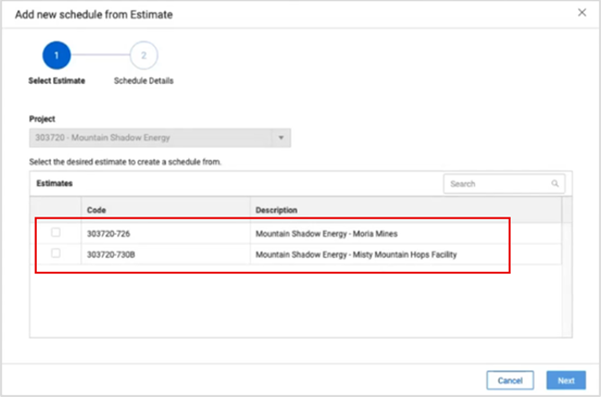
Task: Focus the Estimates Search field
Action: [504, 184]
